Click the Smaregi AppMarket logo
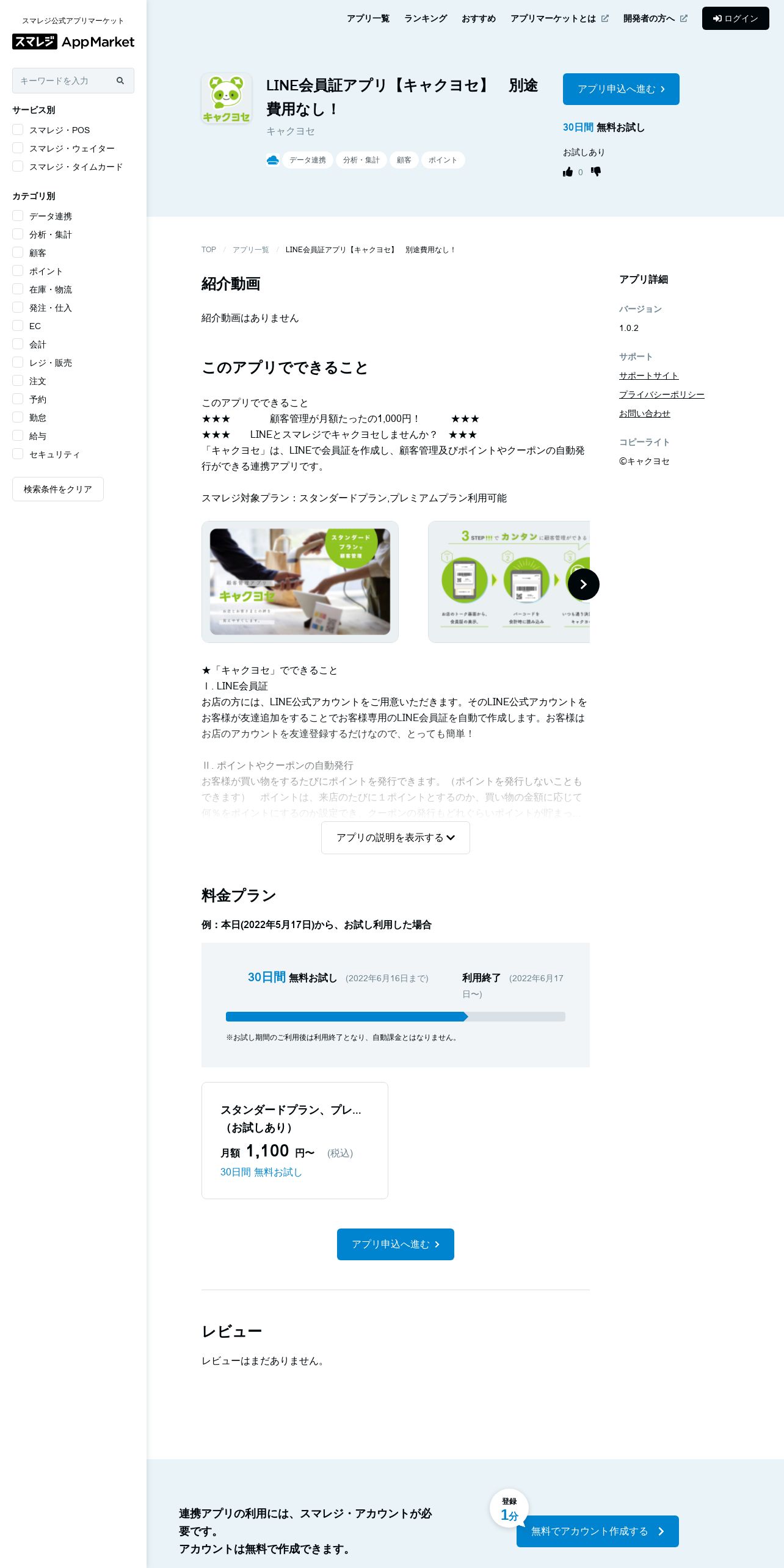Screen dimensions: 784x1568 [73, 42]
